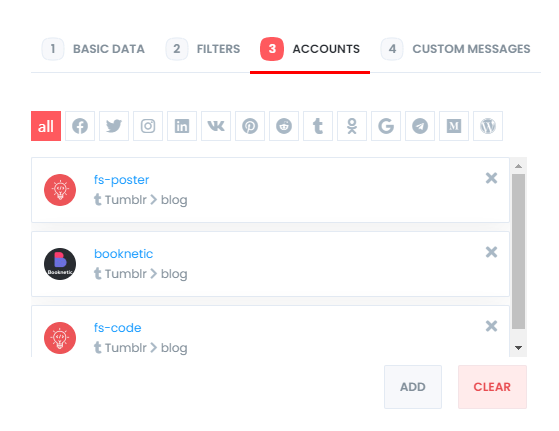559x431 pixels.
Task: Remove the booknetic account
Action: (491, 252)
